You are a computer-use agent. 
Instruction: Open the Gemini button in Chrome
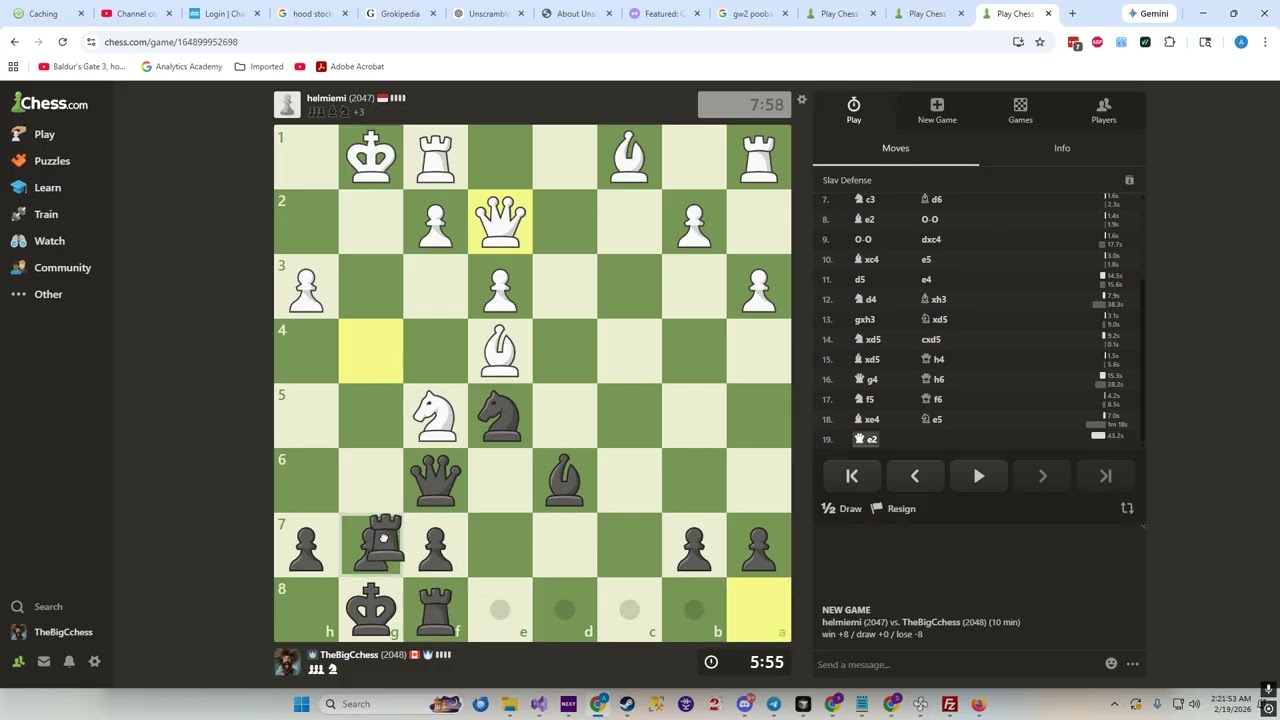[x=1147, y=14]
